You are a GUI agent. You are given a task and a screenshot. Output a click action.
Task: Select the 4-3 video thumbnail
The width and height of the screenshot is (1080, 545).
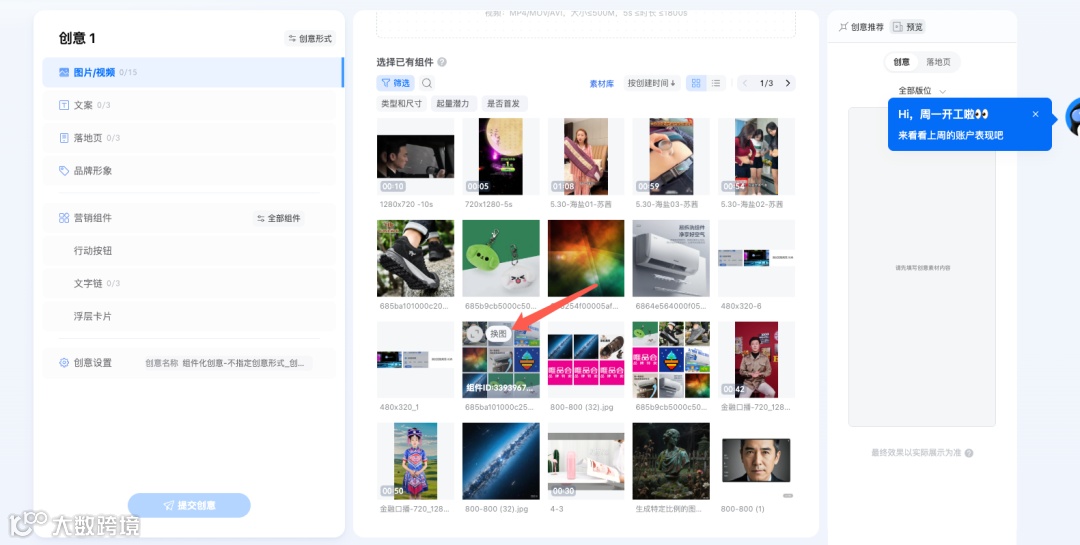coord(586,461)
